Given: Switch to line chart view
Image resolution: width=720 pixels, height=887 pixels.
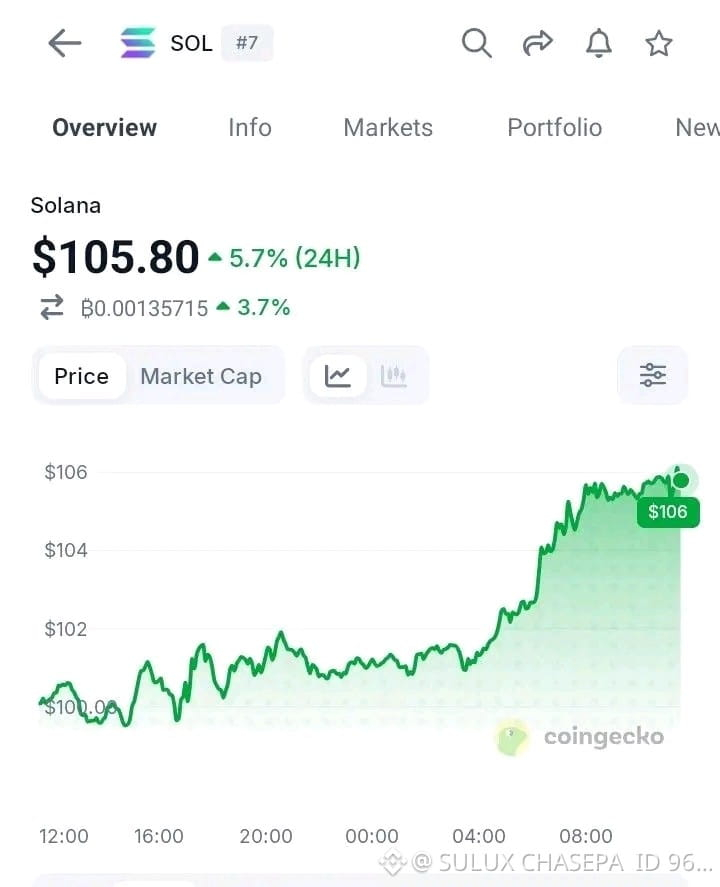Looking at the screenshot, I should [338, 376].
